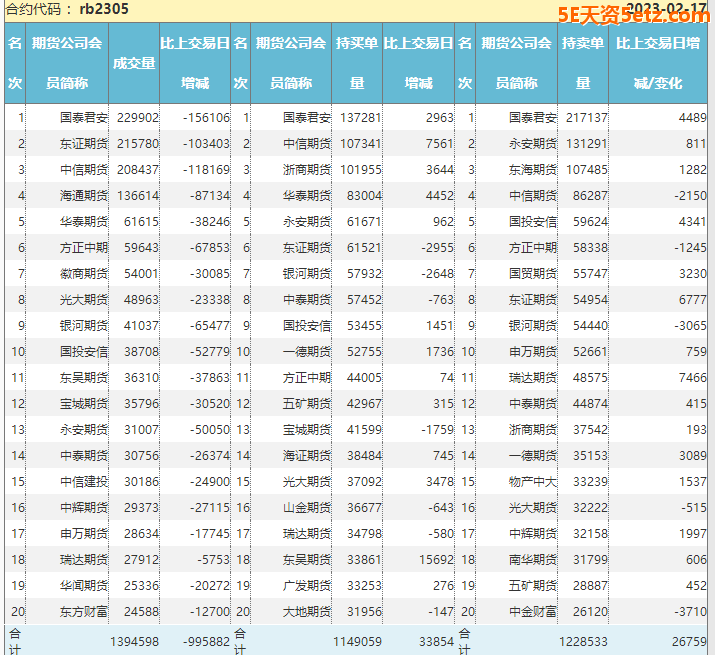The width and height of the screenshot is (715, 655).
Task: Click the contract code rb2305 text
Action: 104,9
